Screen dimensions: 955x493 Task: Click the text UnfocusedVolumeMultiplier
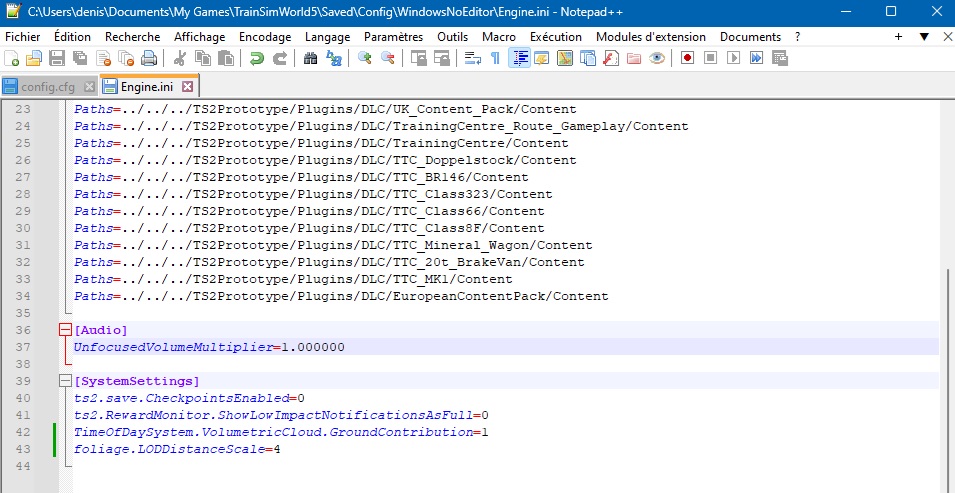tap(173, 347)
